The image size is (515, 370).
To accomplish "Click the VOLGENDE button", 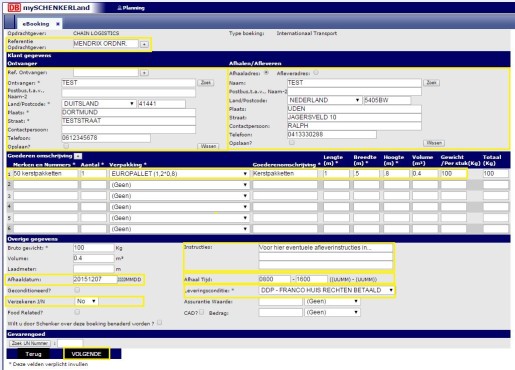I will click(x=86, y=354).
